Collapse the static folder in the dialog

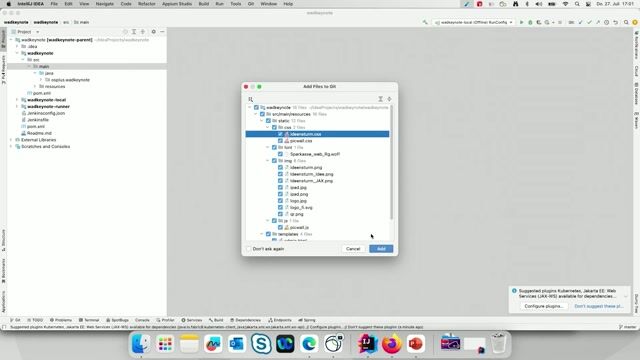262,121
